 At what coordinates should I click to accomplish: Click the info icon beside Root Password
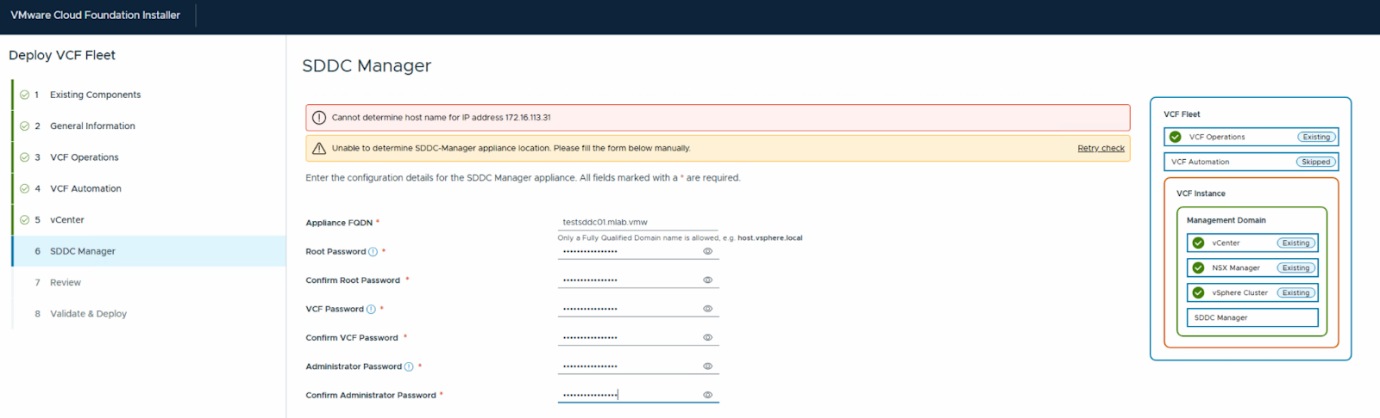coord(373,252)
